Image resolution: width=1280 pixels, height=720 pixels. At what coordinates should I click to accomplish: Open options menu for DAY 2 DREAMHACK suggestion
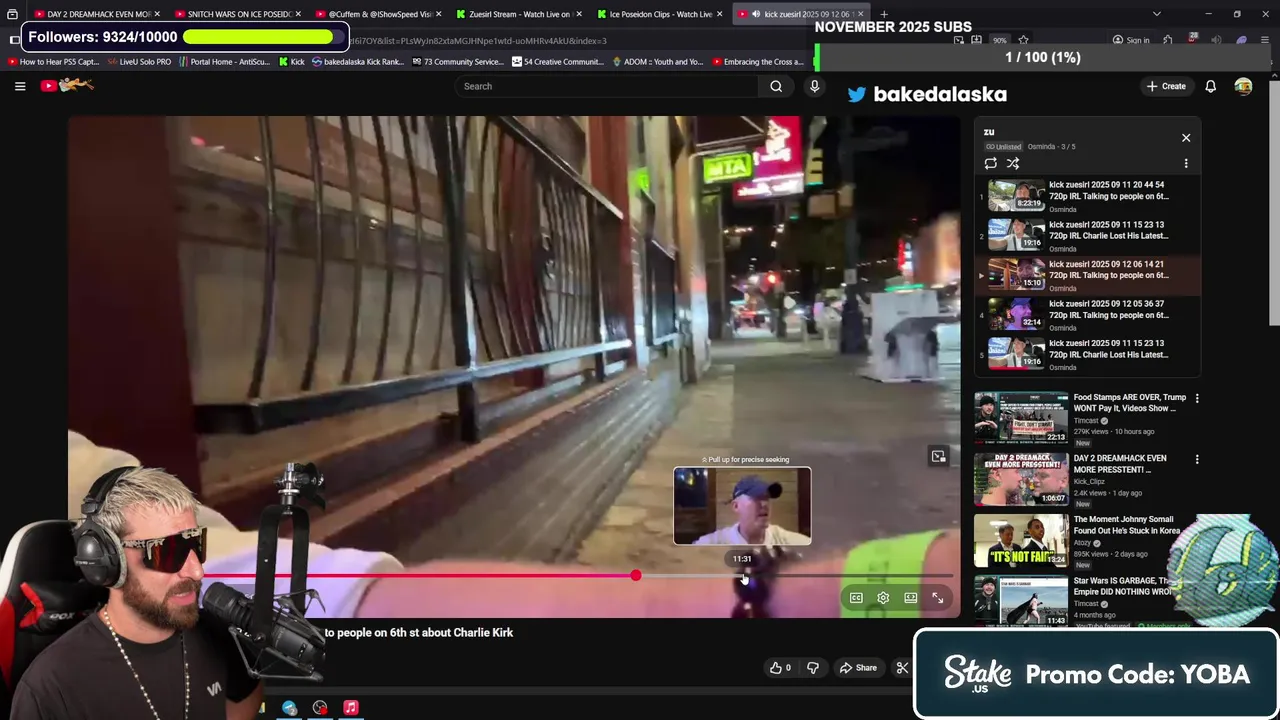(1197, 459)
